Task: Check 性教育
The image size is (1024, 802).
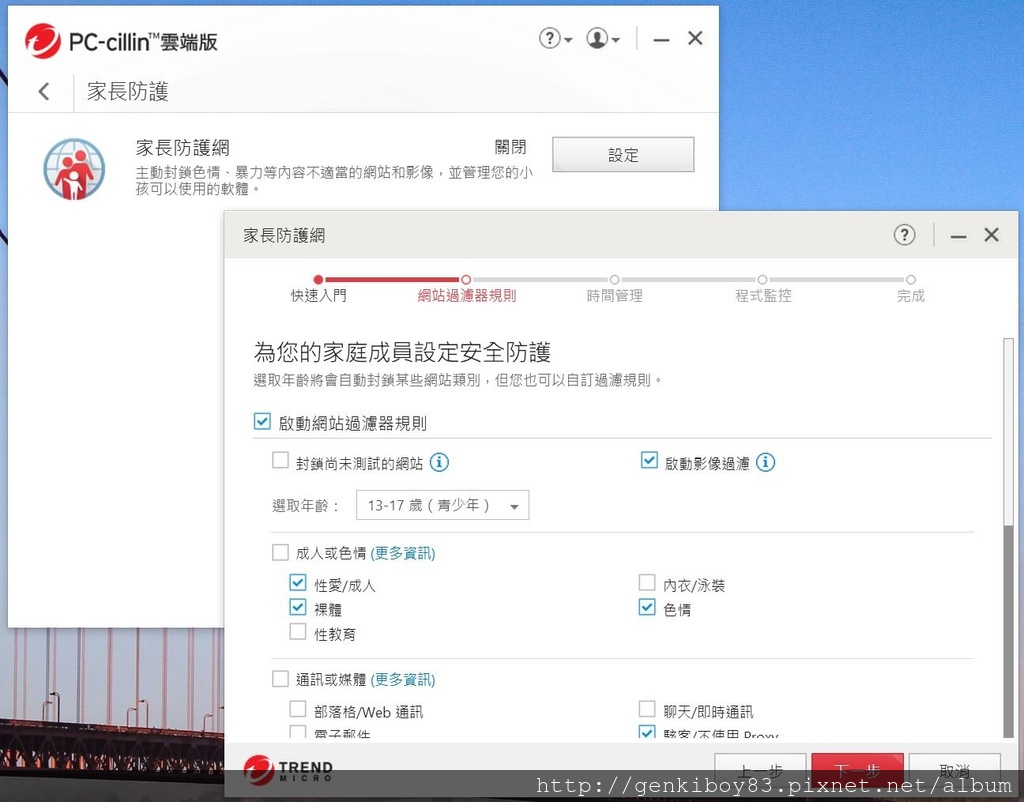Action: (x=298, y=632)
